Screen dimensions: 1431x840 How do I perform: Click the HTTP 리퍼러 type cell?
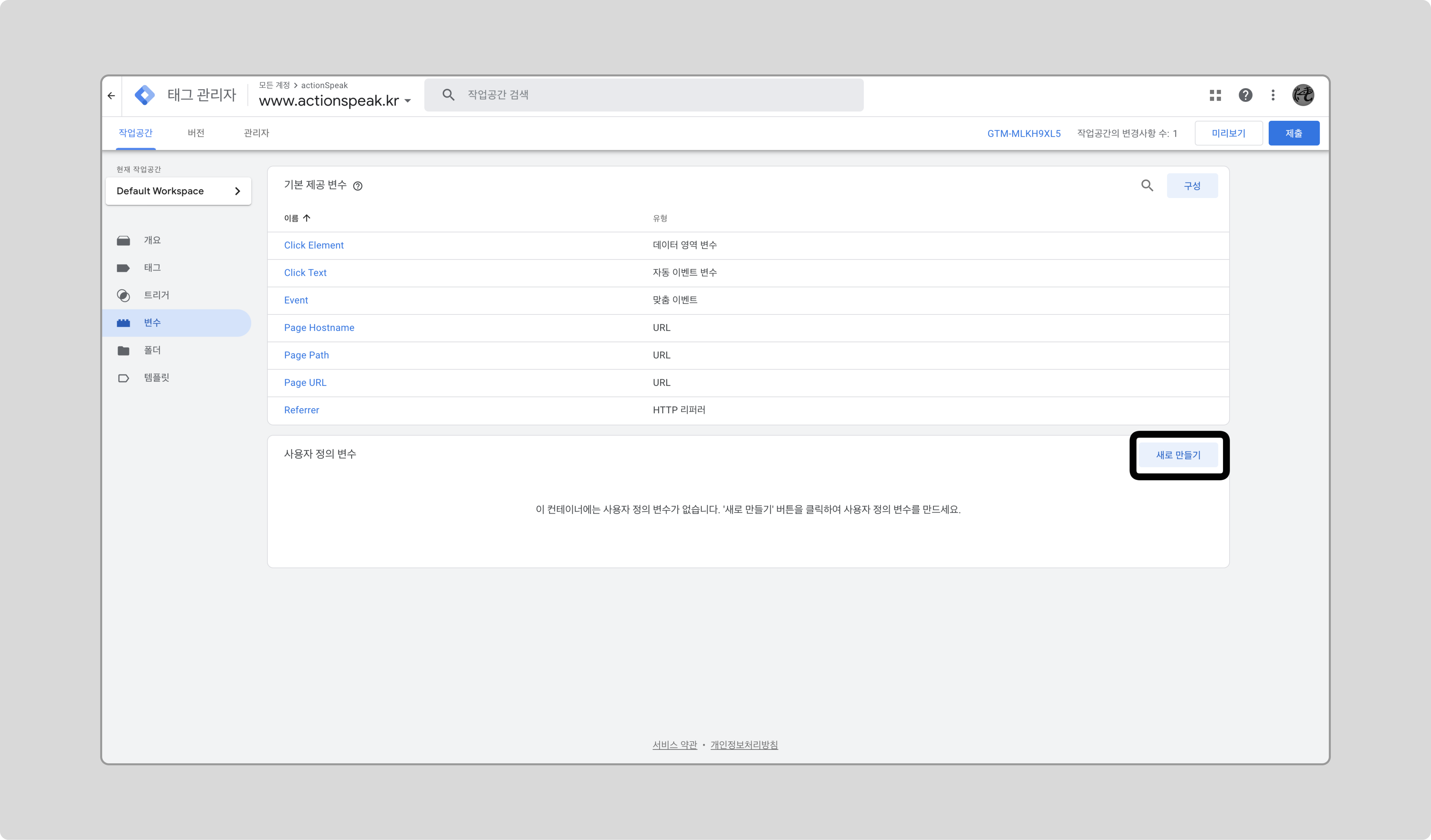click(x=679, y=410)
